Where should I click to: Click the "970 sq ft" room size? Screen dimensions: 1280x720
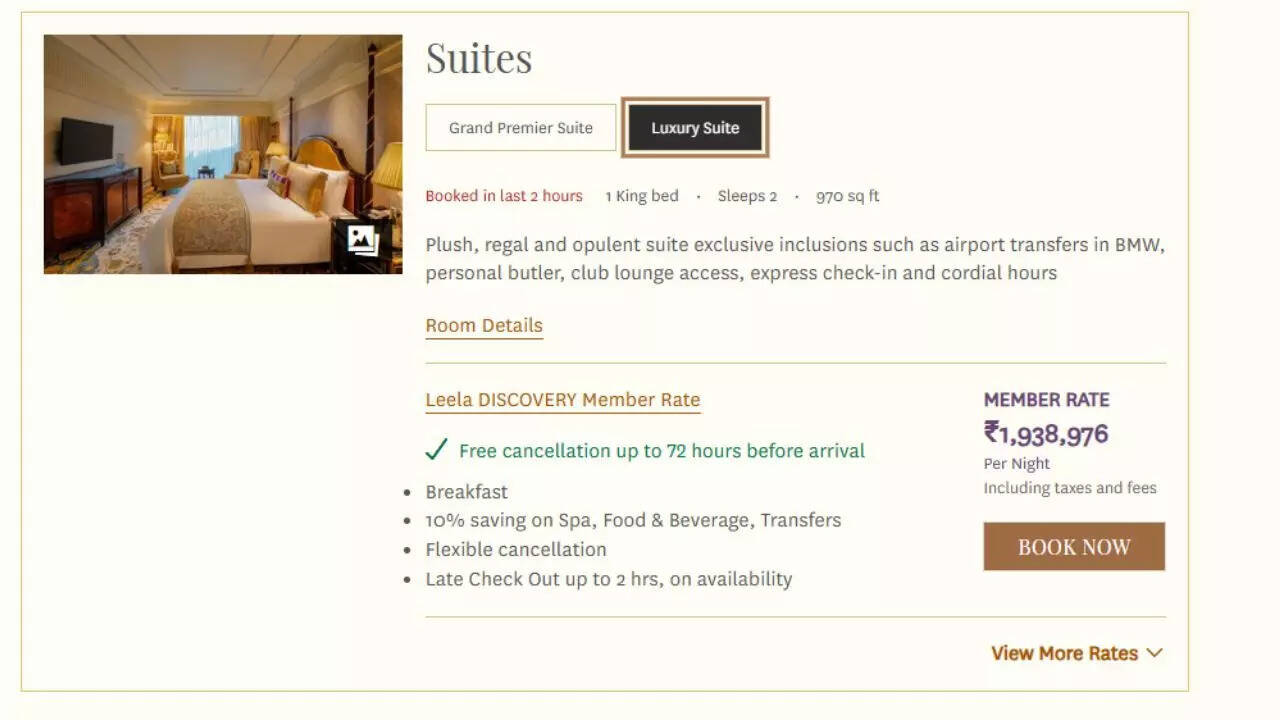847,196
